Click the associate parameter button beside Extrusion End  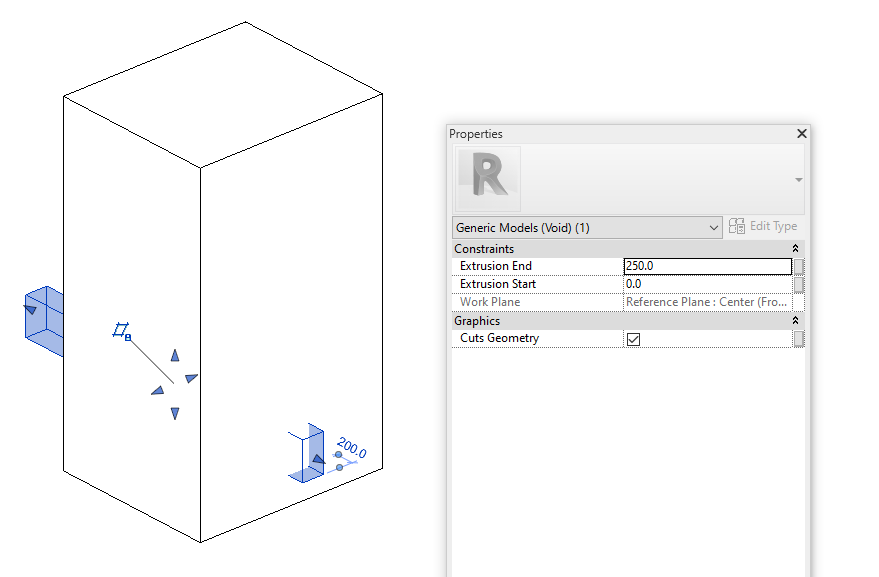coord(797,265)
